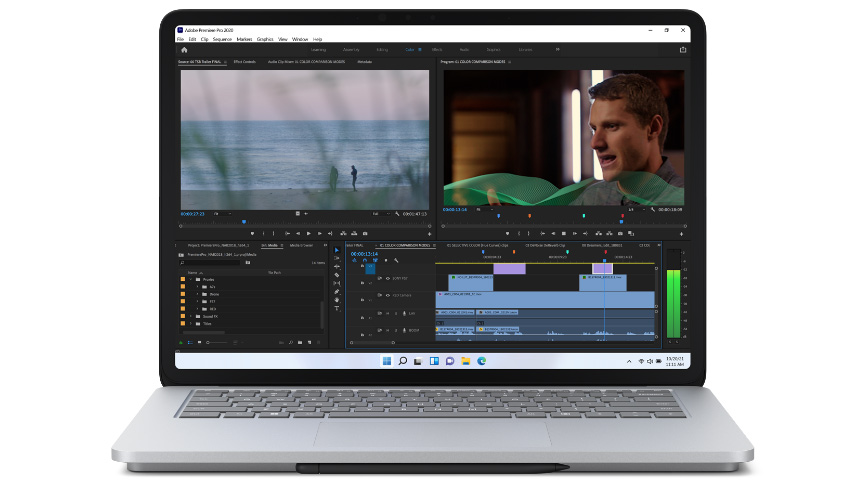This screenshot has width=864, height=490.
Task: Switch to the Editing workspace
Action: 382,50
